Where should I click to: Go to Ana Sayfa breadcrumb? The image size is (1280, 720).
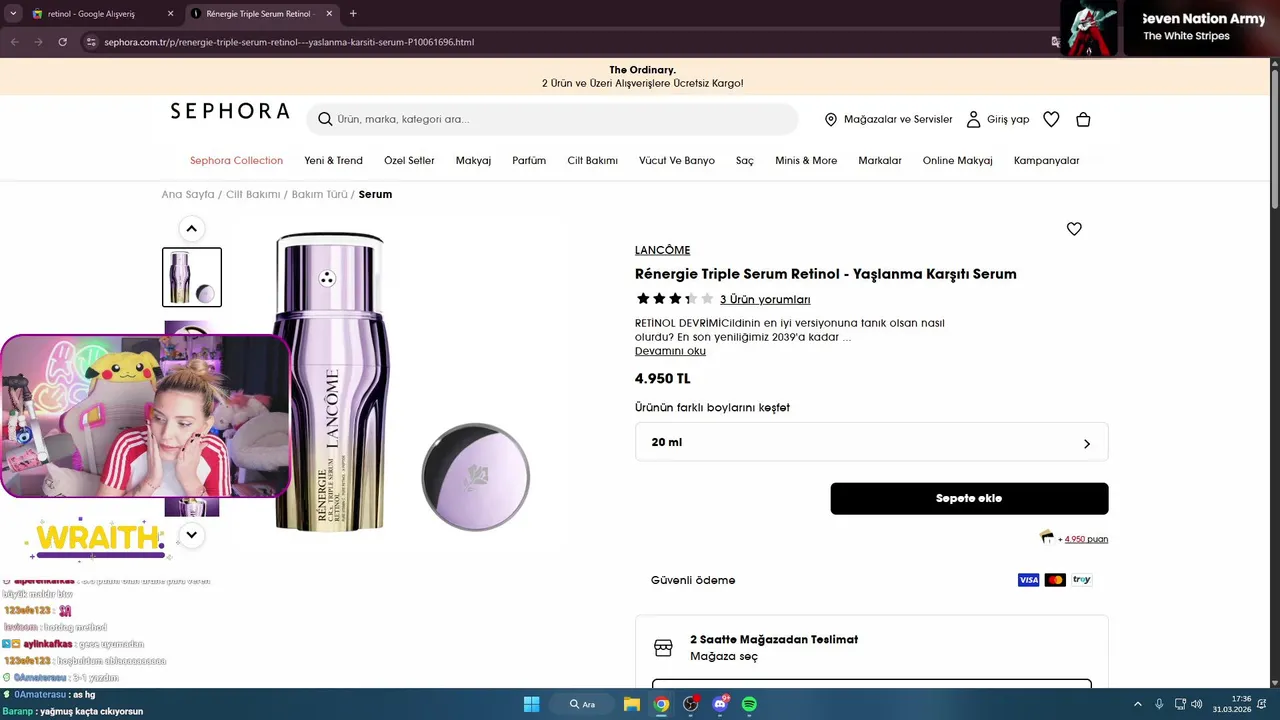(x=188, y=194)
